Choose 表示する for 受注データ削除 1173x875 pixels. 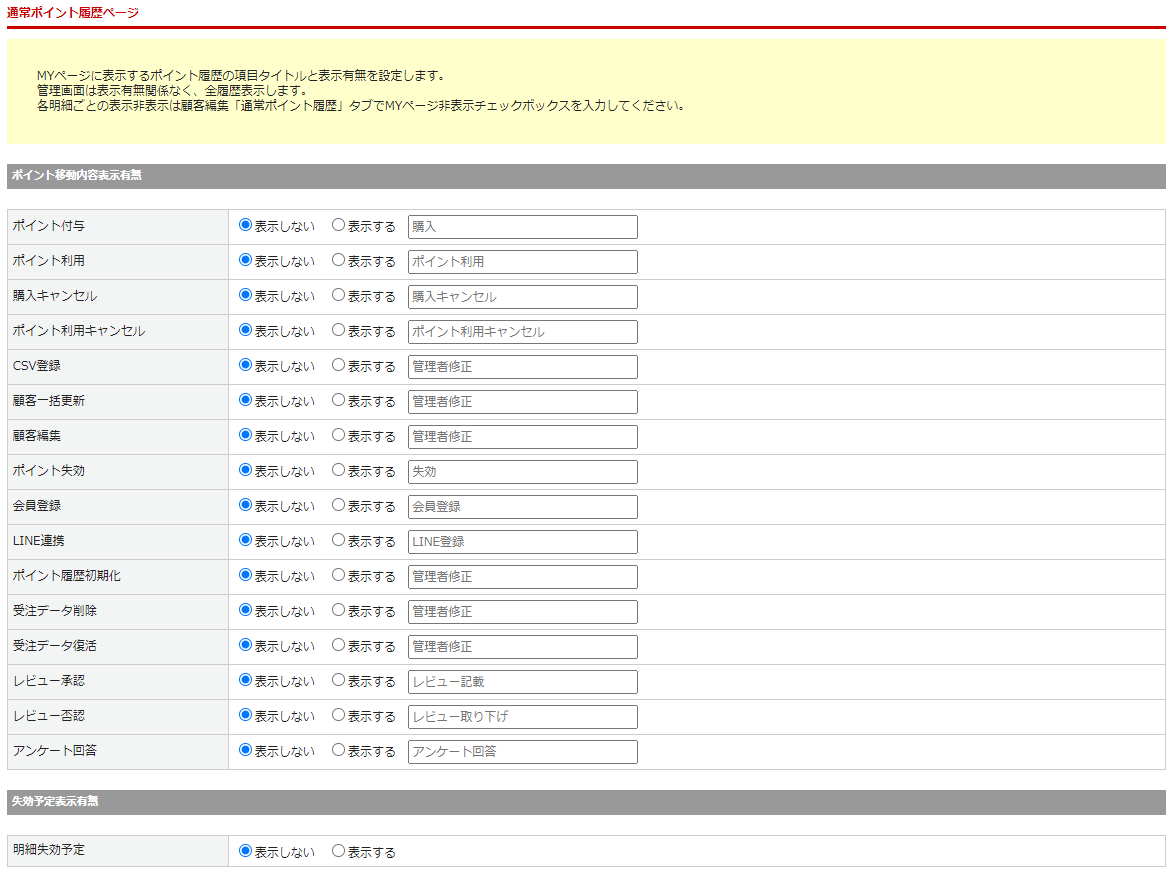pyautogui.click(x=338, y=611)
